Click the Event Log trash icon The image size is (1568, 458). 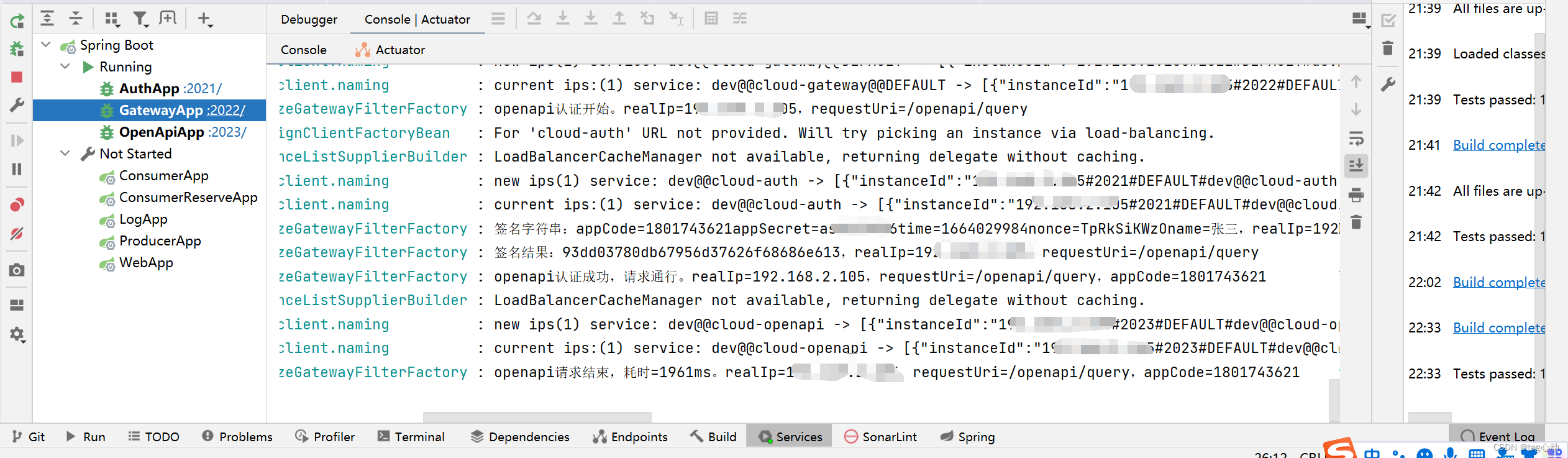[x=1388, y=48]
